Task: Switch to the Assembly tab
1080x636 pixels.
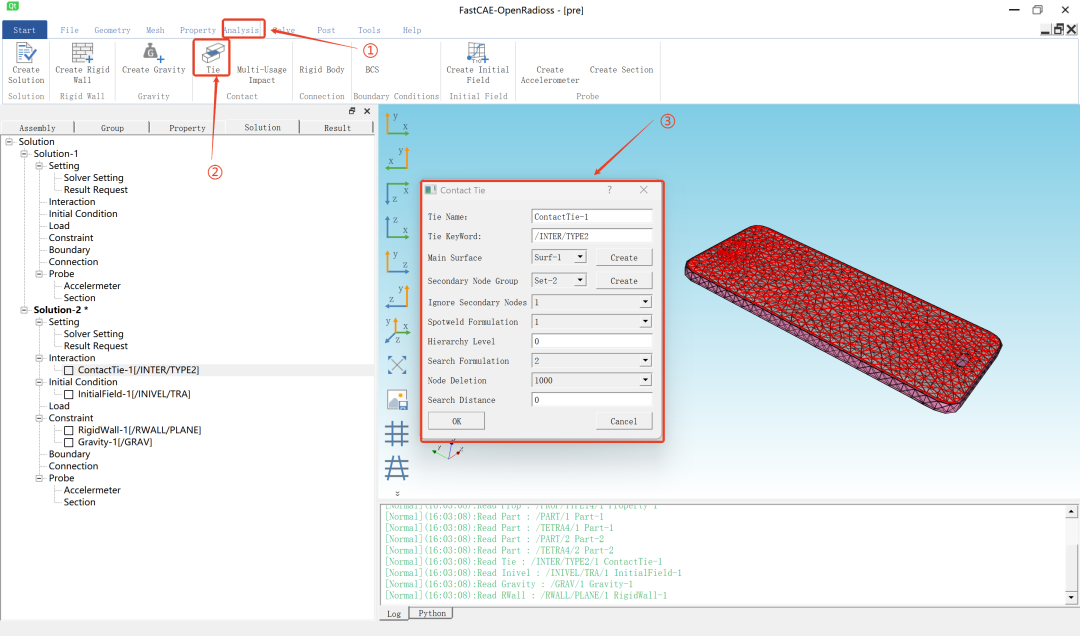Action: (37, 127)
